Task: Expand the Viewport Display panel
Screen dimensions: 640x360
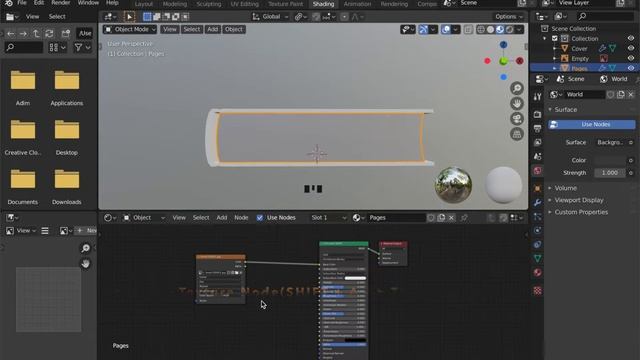Action: (578, 200)
